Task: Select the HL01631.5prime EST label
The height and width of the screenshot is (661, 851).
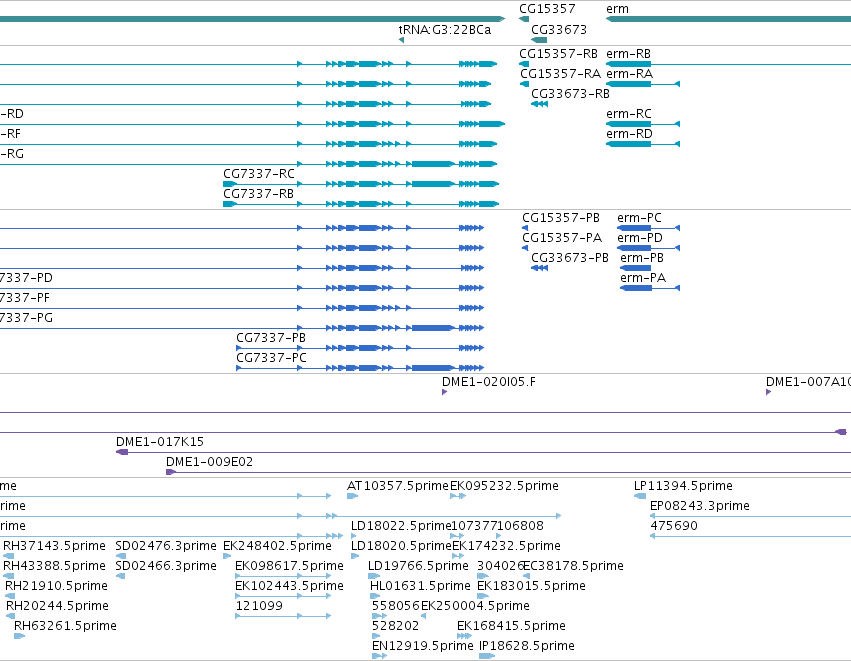Action: click(x=420, y=586)
